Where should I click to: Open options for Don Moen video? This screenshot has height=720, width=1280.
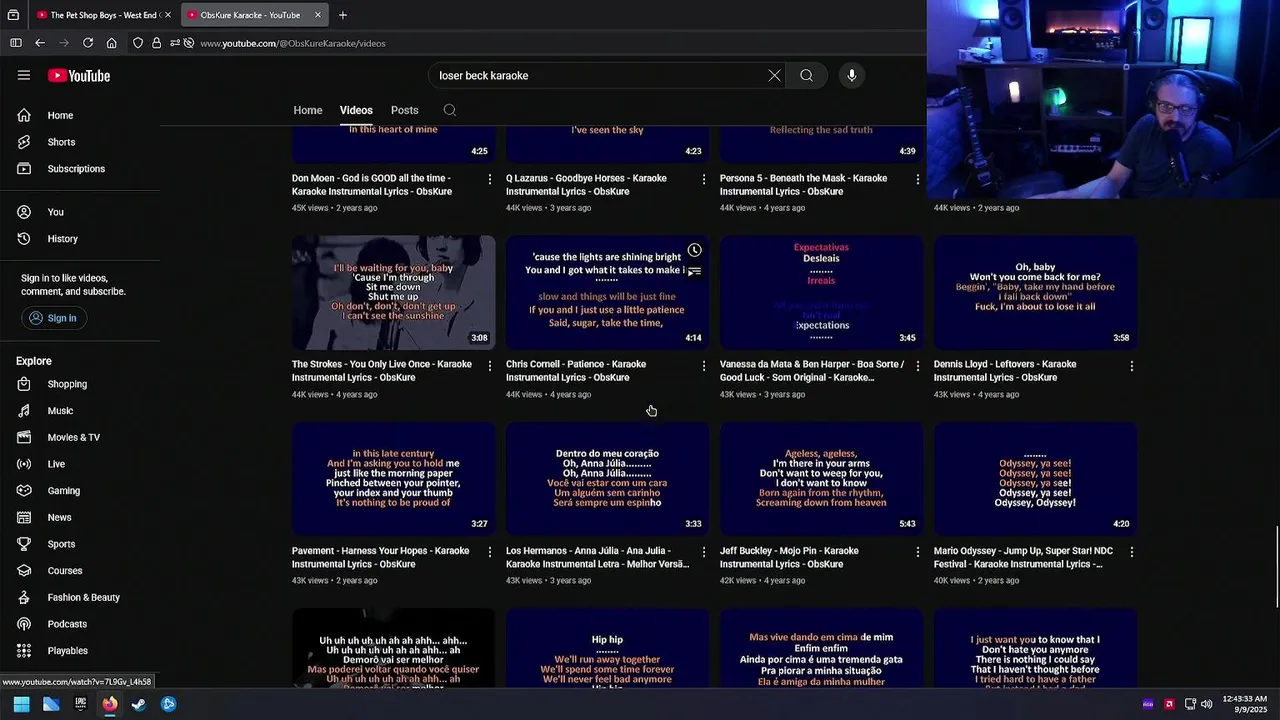click(x=489, y=179)
